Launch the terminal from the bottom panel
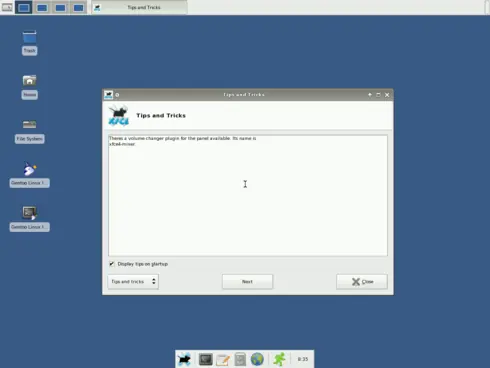The width and height of the screenshot is (490, 368). tap(205, 359)
